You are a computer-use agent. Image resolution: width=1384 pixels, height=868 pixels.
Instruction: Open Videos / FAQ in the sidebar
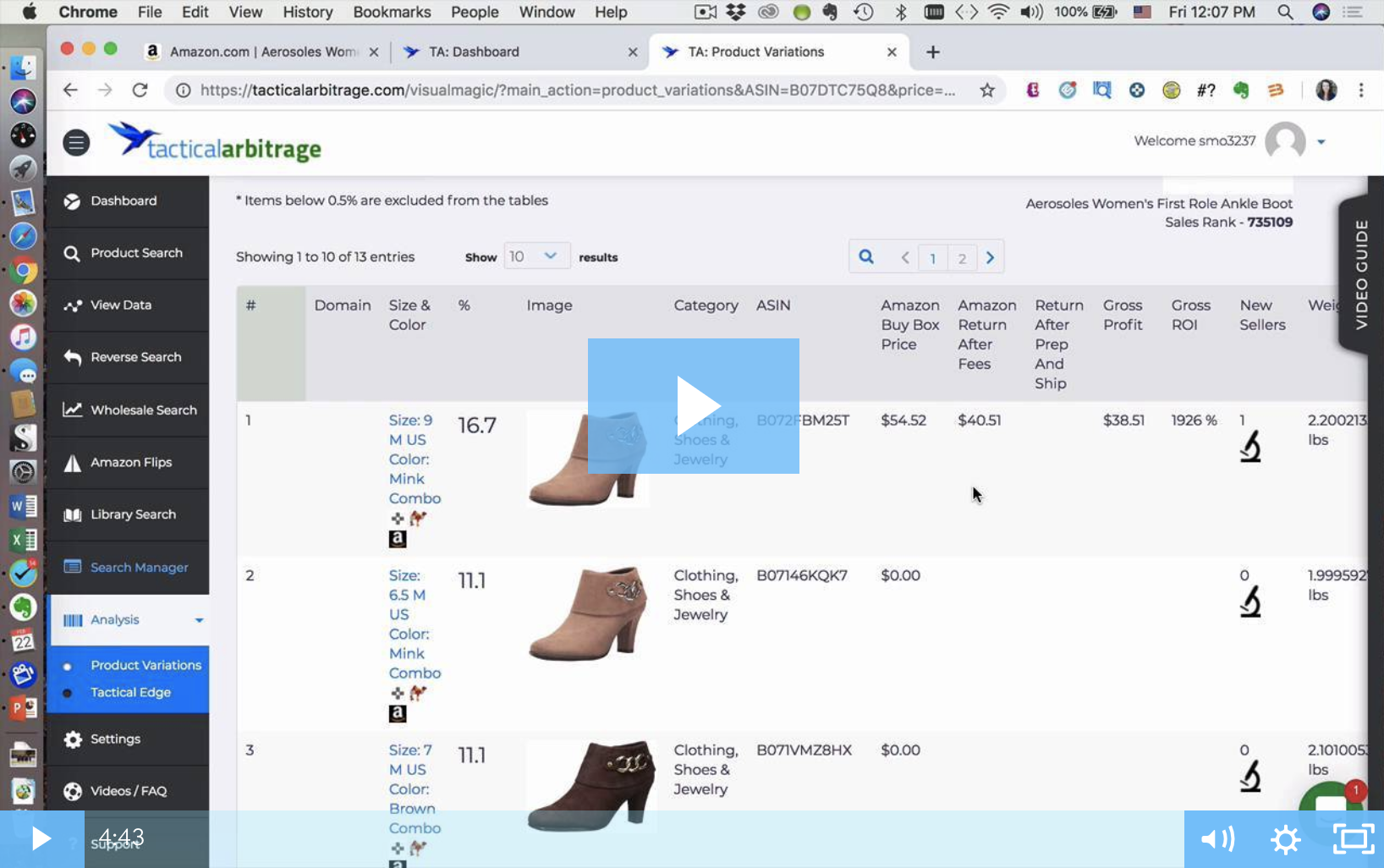(128, 791)
